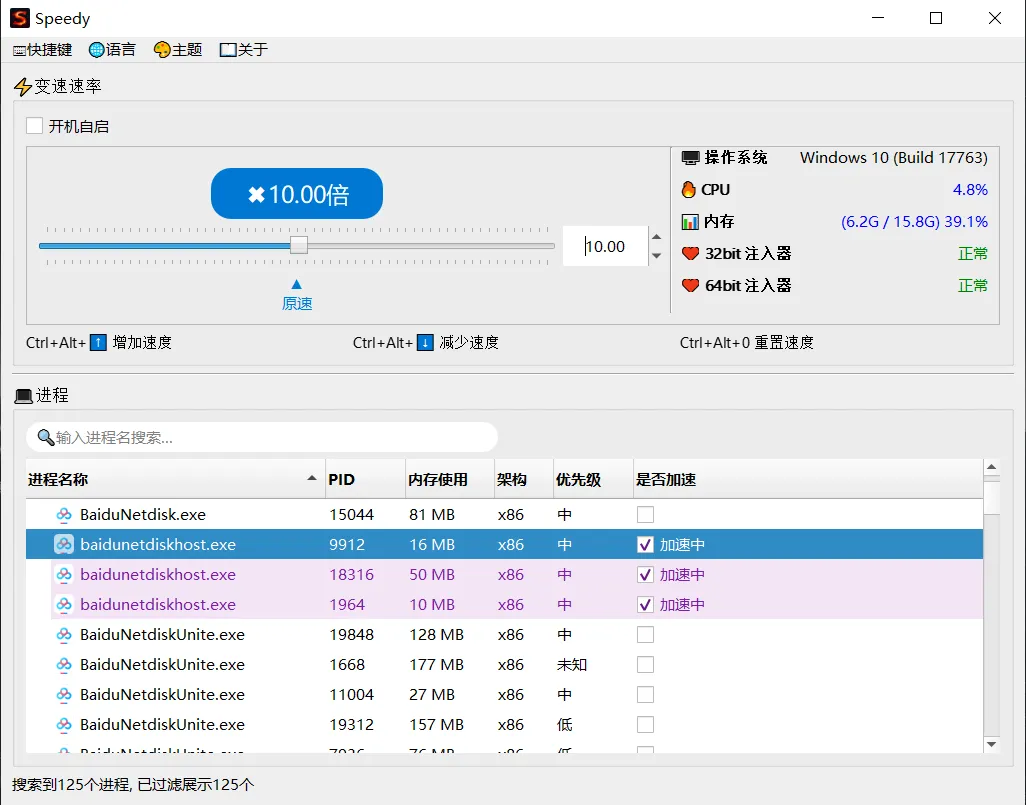Screen dimensions: 1026x805
Task: Click the magnifier icon in process search
Action: pos(46,437)
